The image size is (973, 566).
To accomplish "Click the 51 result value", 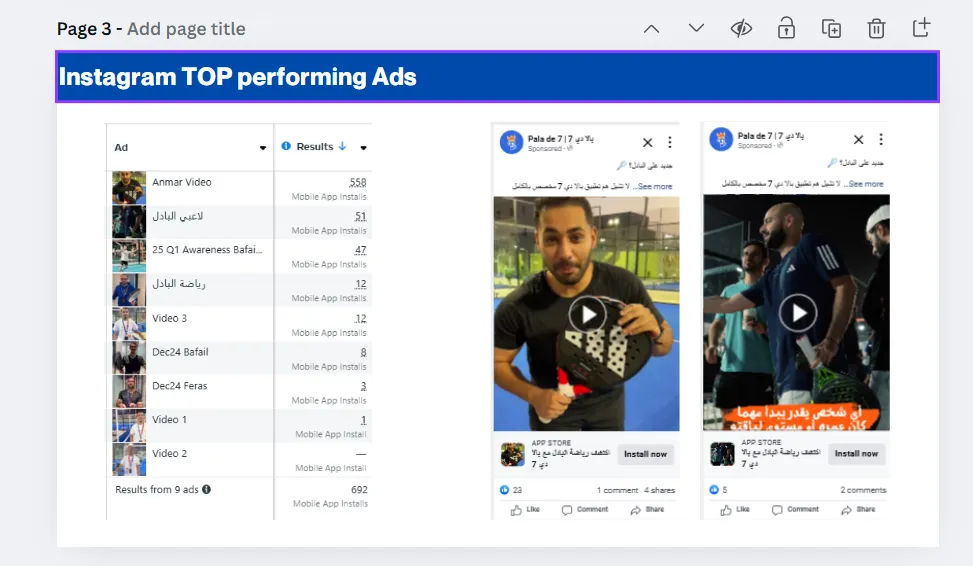I will [361, 216].
